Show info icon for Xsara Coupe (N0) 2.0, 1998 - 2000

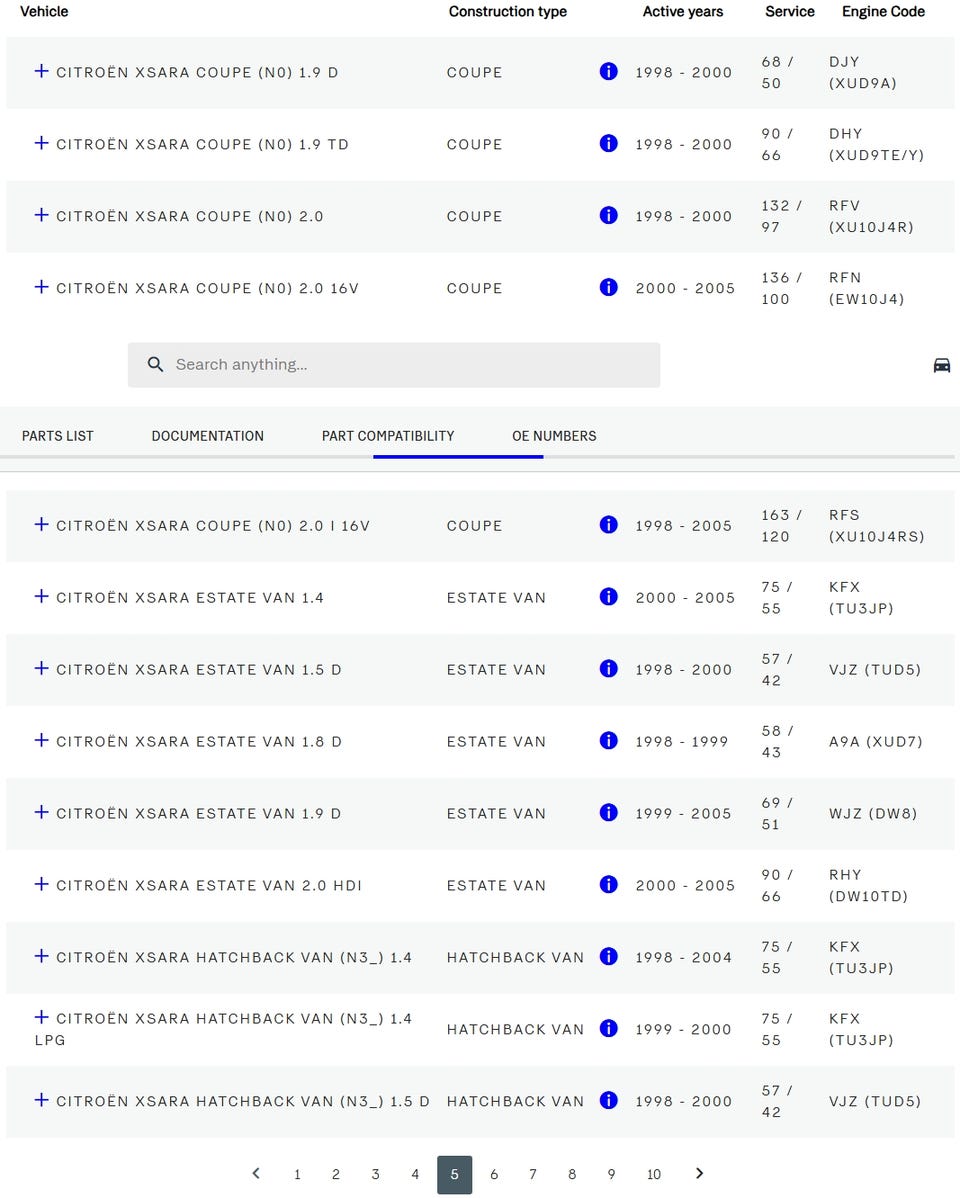[x=608, y=215]
